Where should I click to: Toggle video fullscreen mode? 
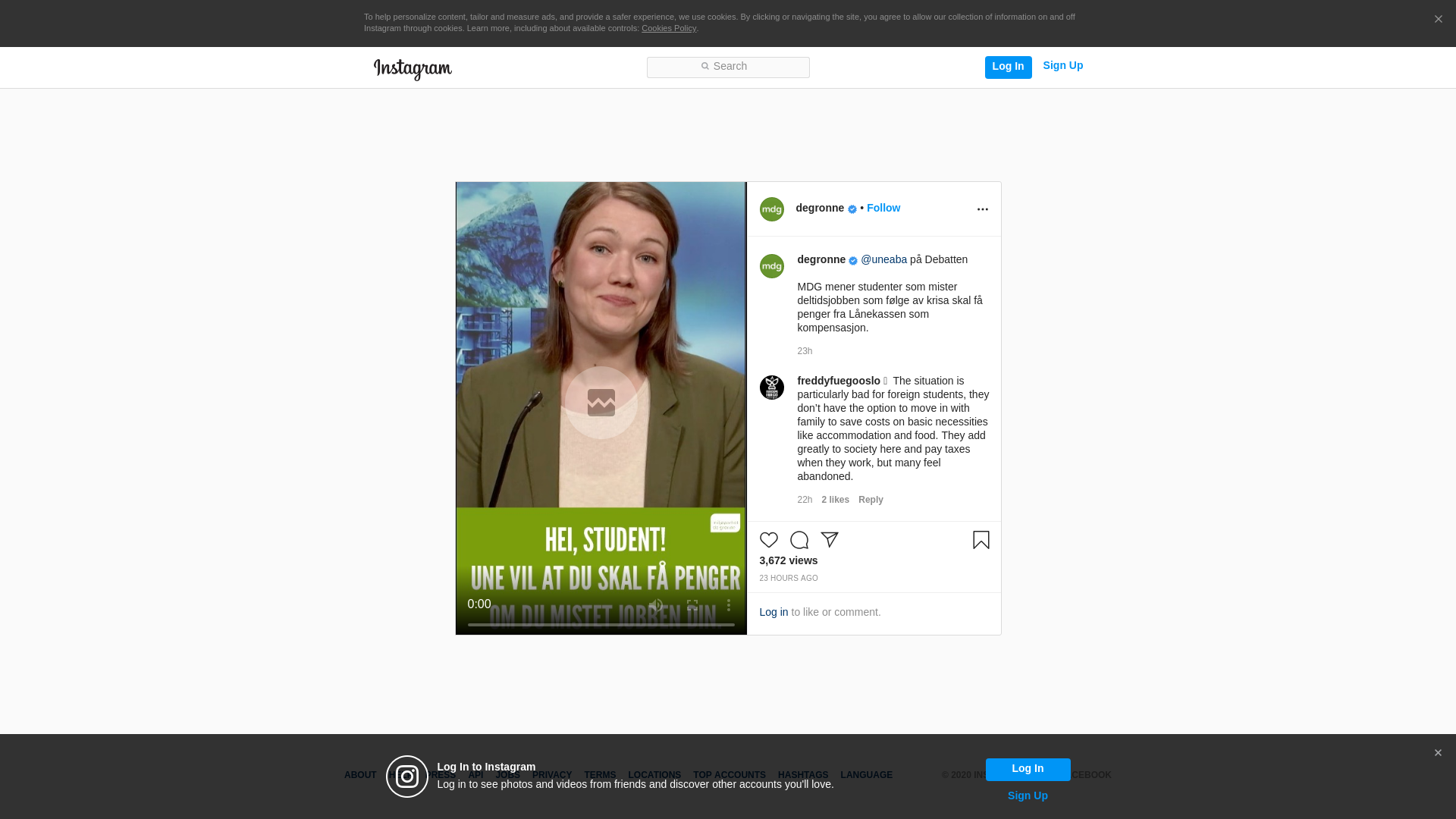click(692, 605)
